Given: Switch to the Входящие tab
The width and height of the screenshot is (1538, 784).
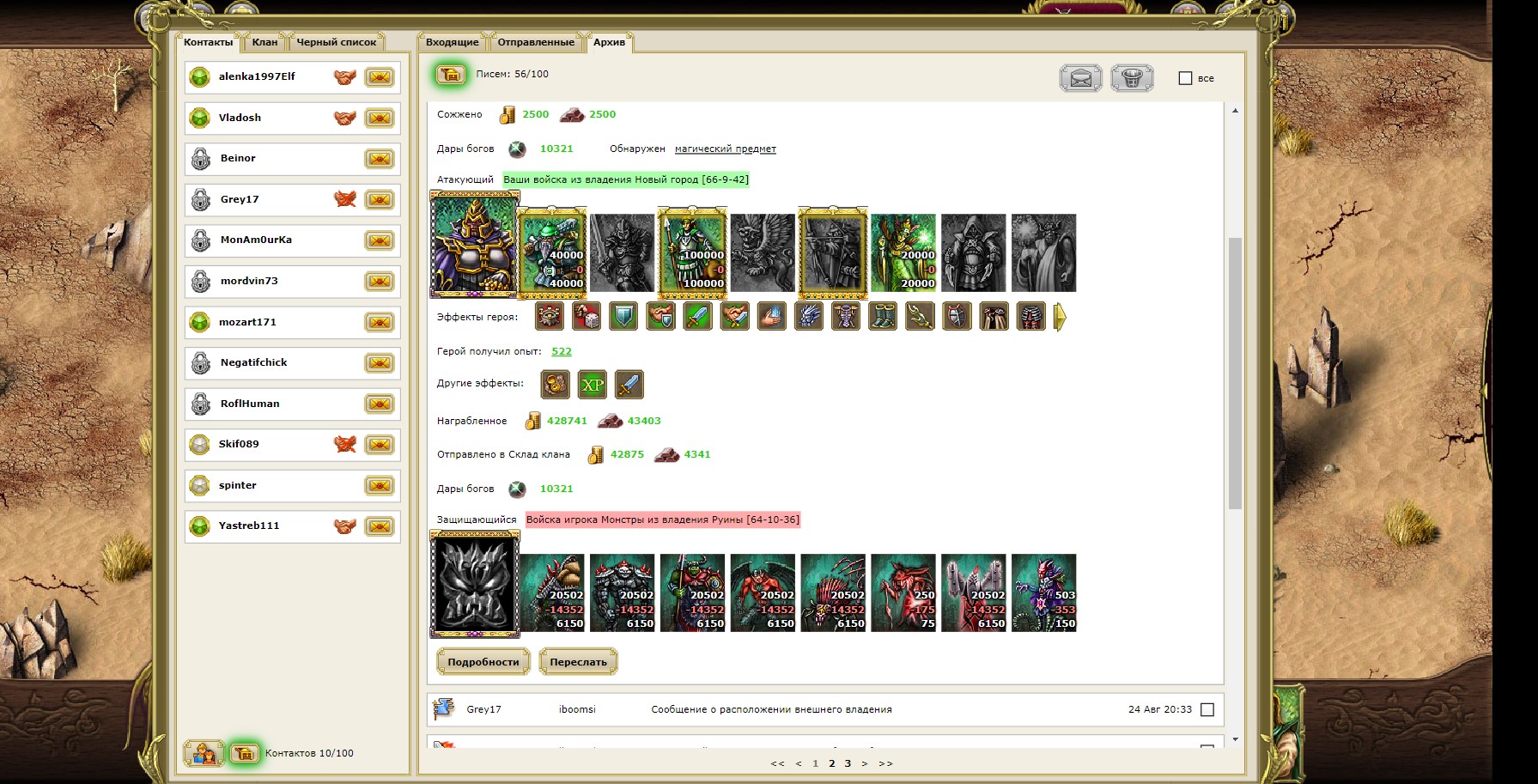Looking at the screenshot, I should pos(453,42).
